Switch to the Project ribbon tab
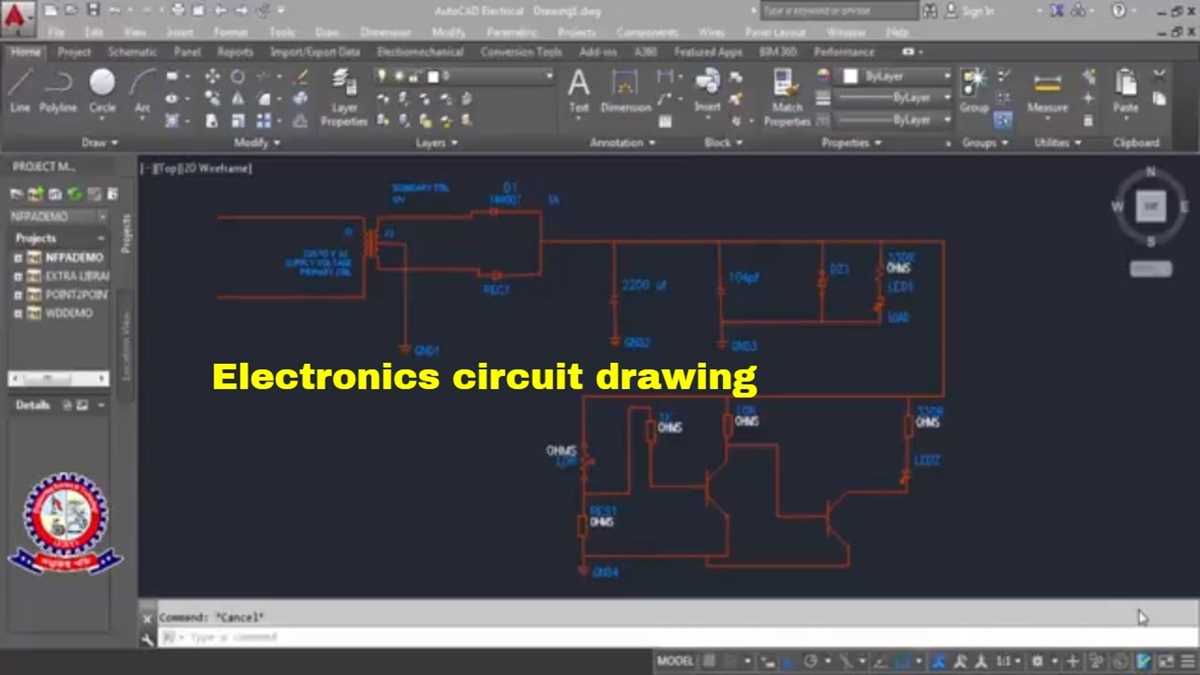The height and width of the screenshot is (675, 1200). pos(74,52)
